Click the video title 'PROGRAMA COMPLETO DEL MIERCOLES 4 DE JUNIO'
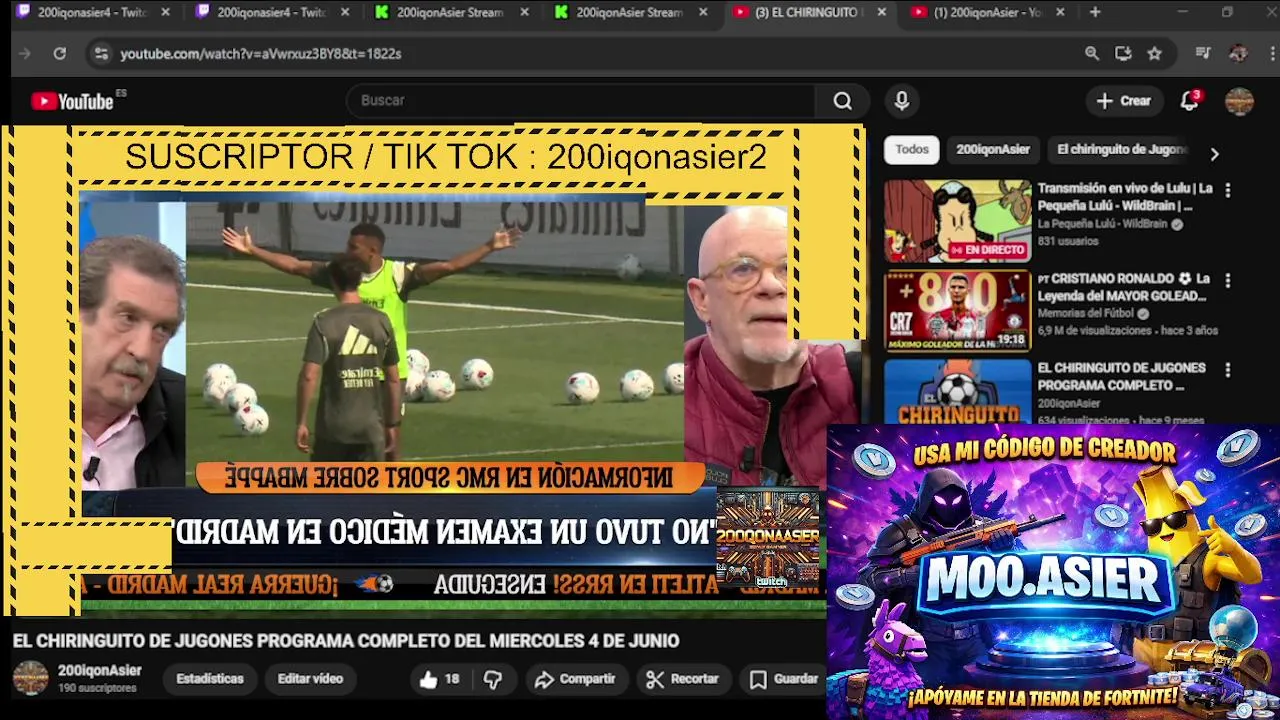This screenshot has height=720, width=1280. (x=345, y=641)
